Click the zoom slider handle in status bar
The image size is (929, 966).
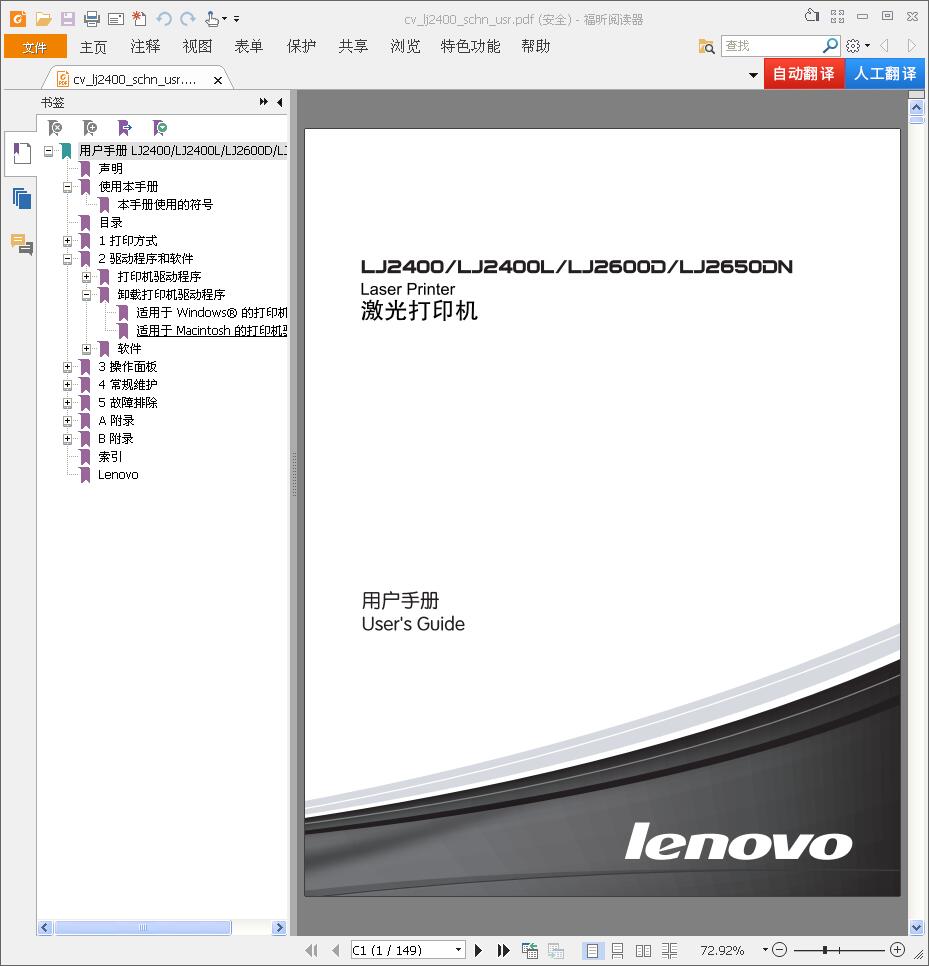tap(824, 950)
